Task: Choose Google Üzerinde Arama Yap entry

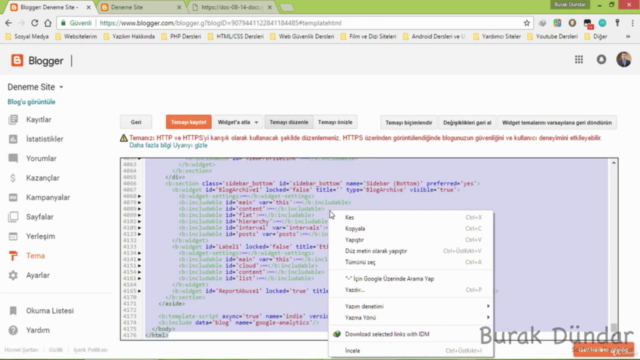Action: tap(411, 279)
